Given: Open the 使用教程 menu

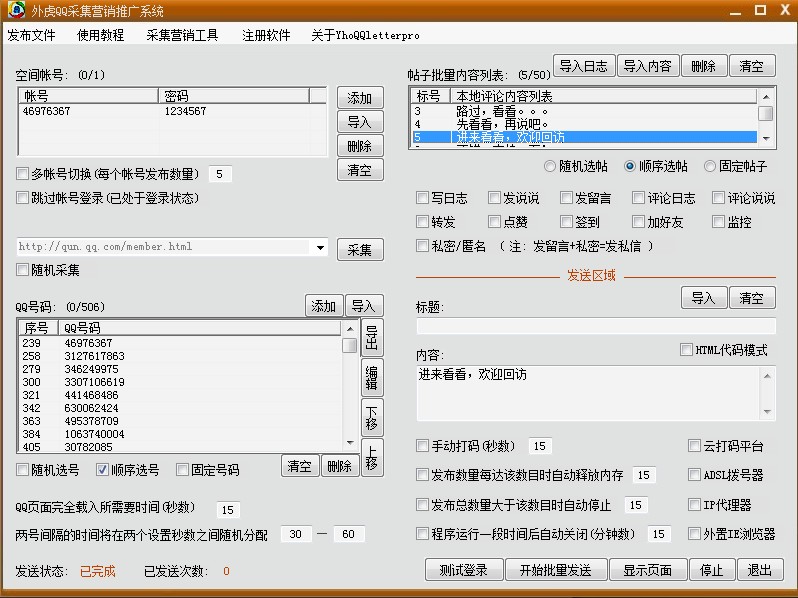Looking at the screenshot, I should click(101, 35).
